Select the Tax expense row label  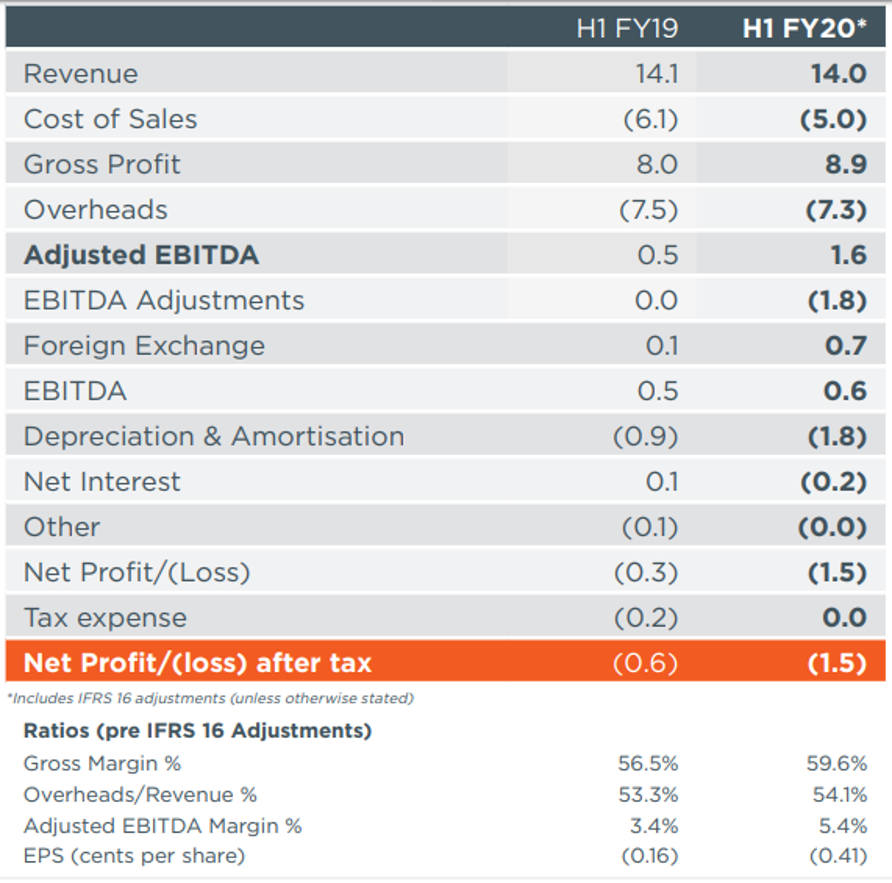pos(105,618)
